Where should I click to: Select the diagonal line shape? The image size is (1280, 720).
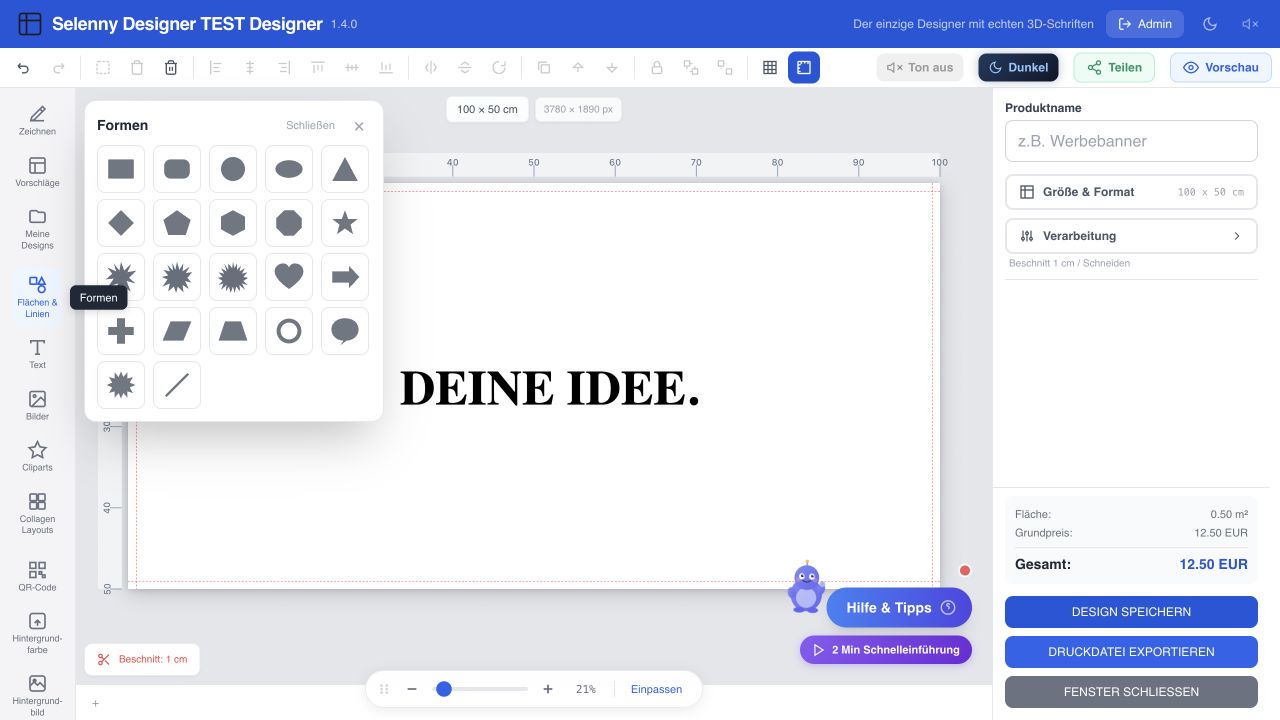point(177,385)
